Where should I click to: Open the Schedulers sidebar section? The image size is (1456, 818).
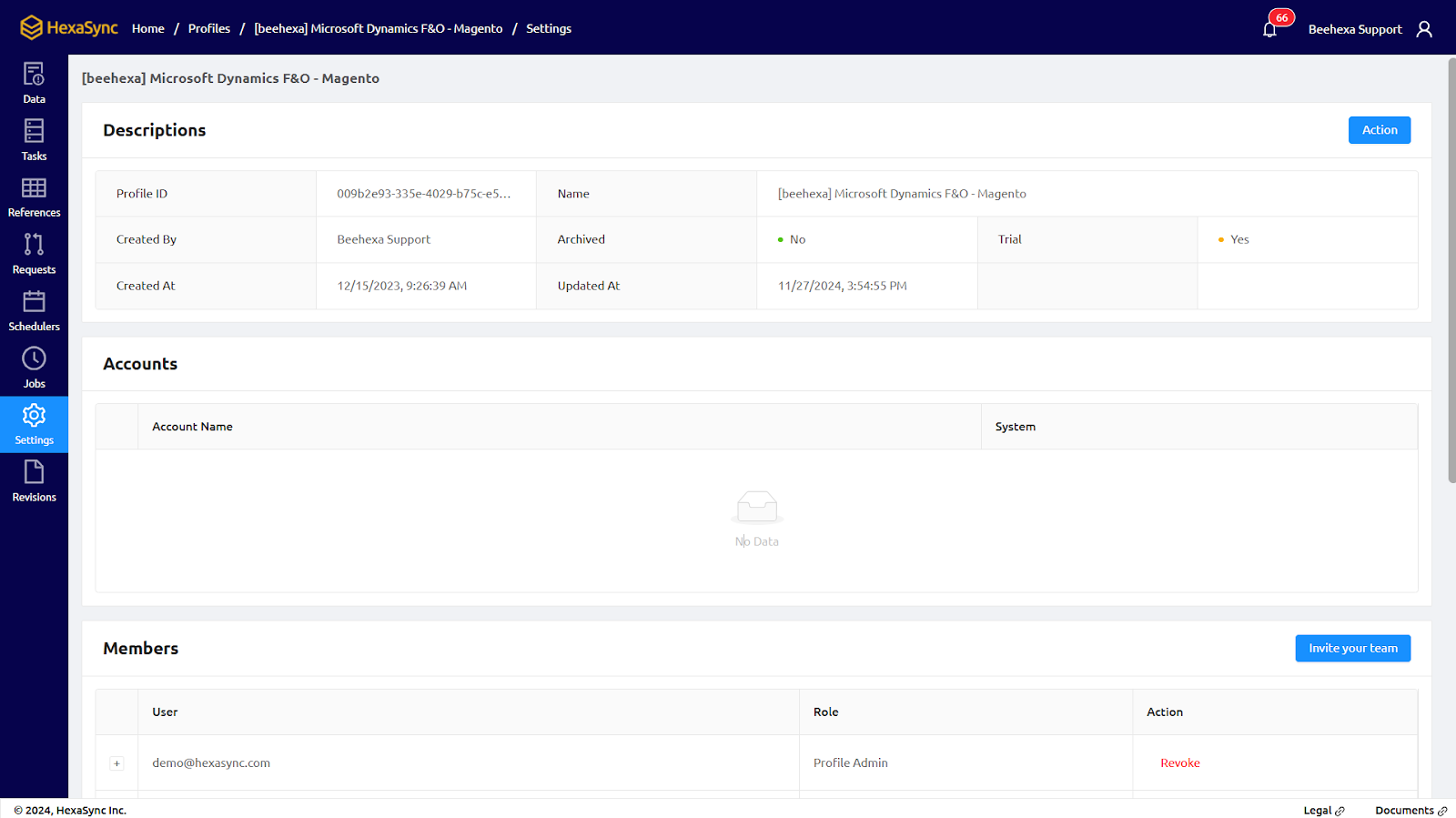point(34,311)
